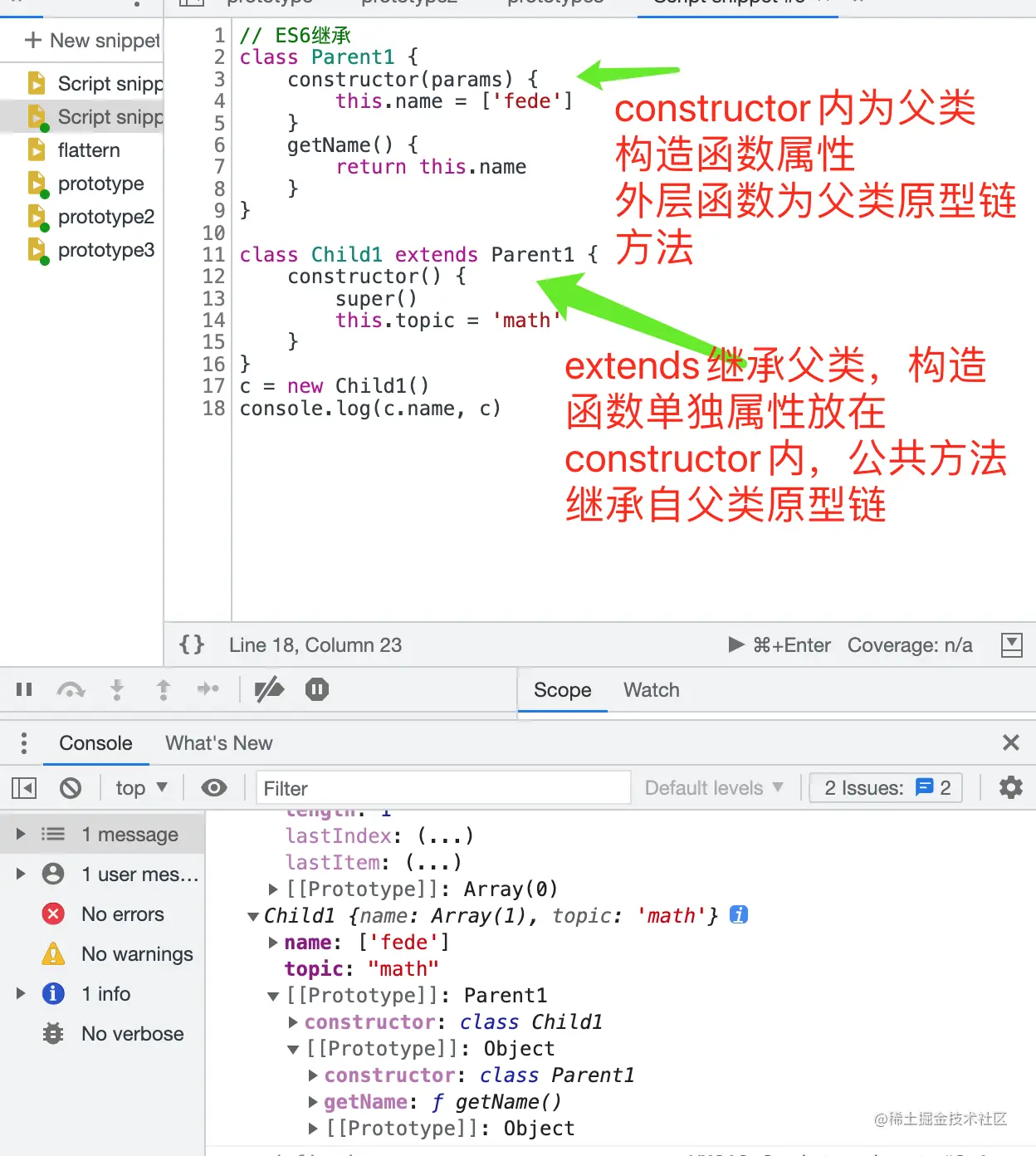1036x1156 pixels.
Task: Open the flattern snippet
Action: click(x=89, y=150)
